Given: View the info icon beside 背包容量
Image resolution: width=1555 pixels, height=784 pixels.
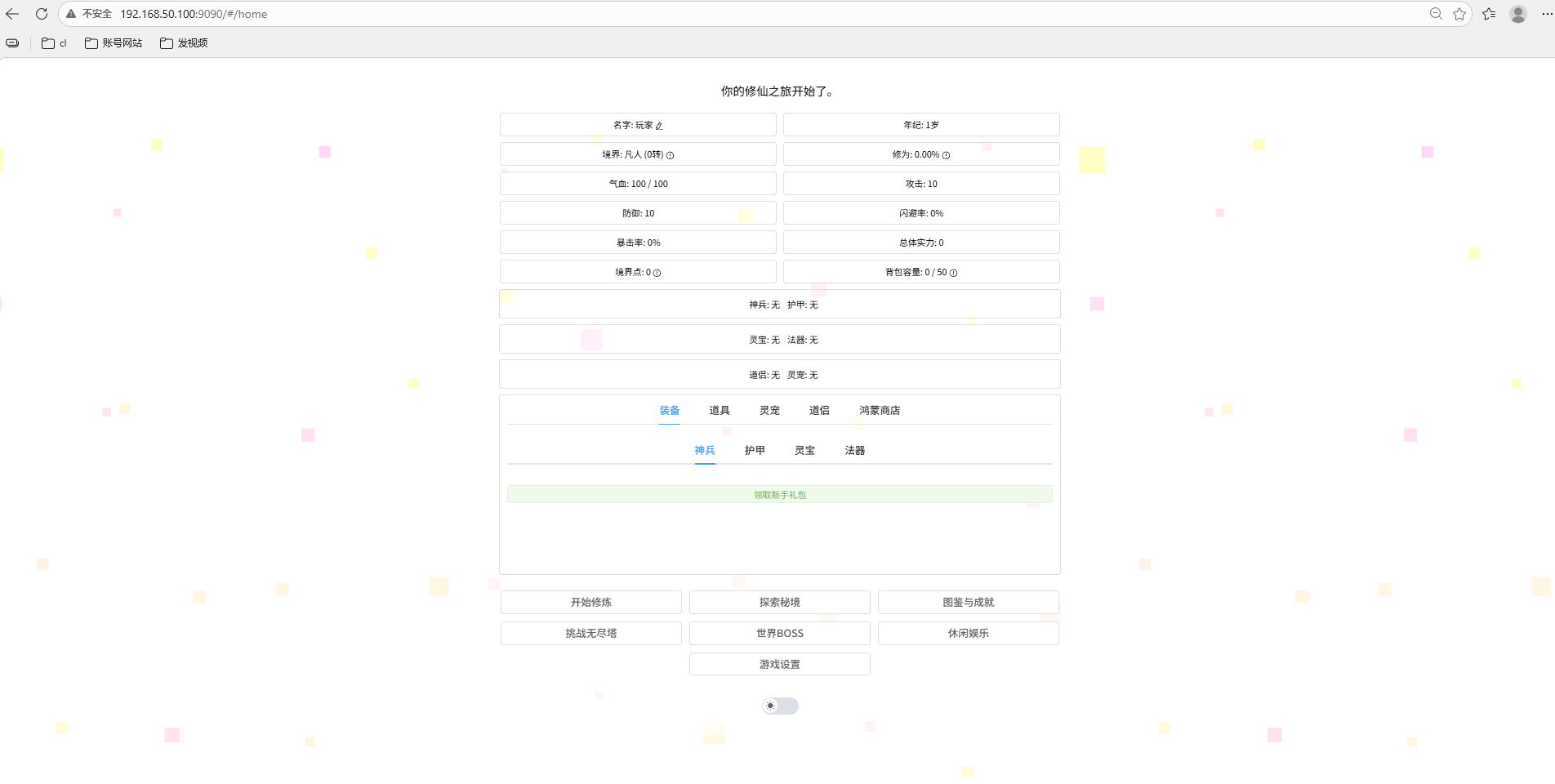Looking at the screenshot, I should tap(953, 273).
